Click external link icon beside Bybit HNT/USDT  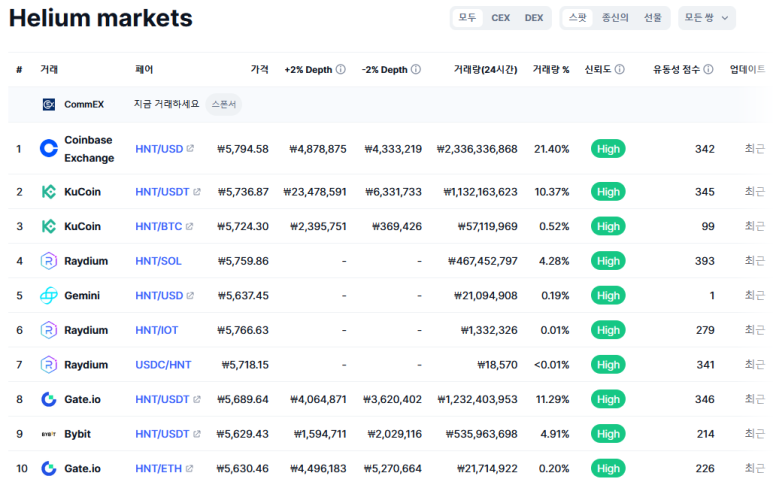pyautogui.click(x=197, y=434)
